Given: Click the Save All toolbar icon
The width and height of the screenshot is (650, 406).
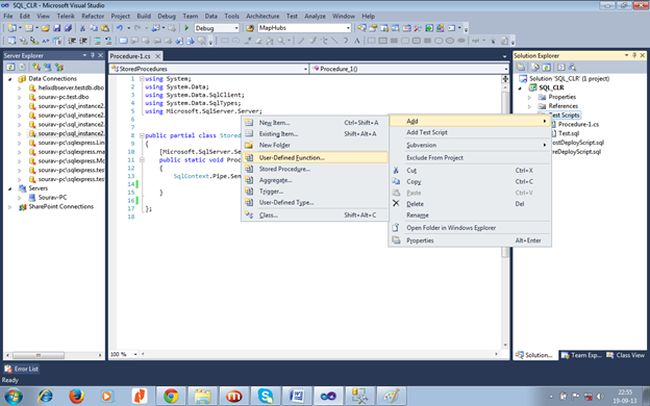Looking at the screenshot, I should coord(68,28).
